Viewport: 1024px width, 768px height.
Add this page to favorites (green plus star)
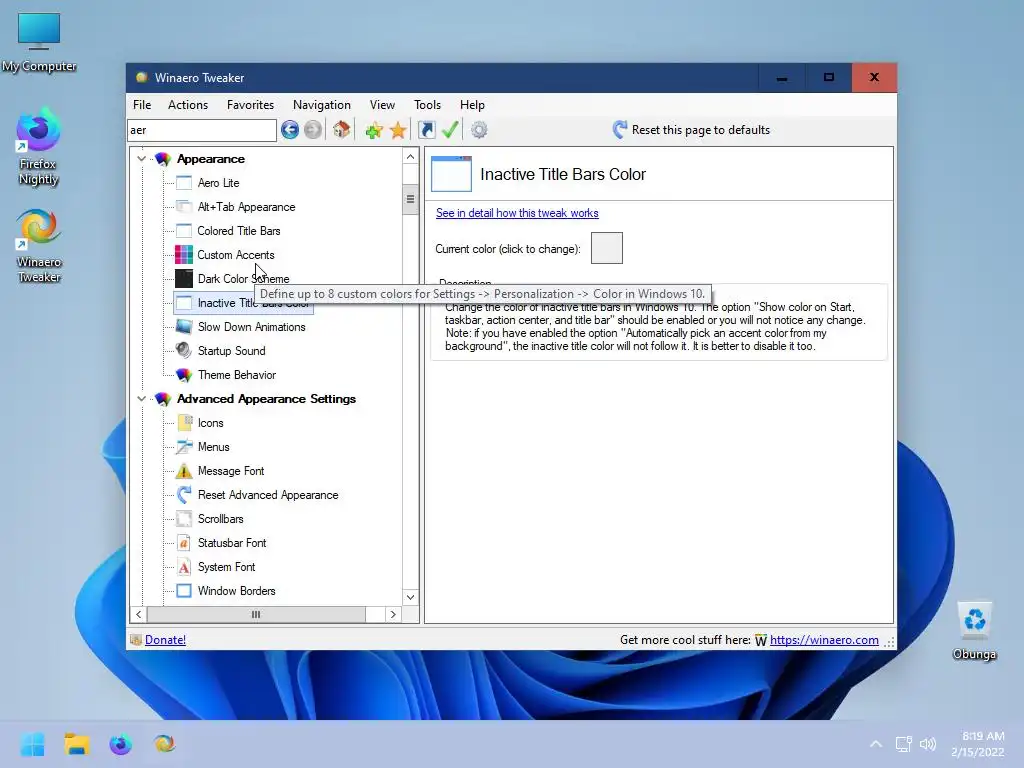click(374, 130)
